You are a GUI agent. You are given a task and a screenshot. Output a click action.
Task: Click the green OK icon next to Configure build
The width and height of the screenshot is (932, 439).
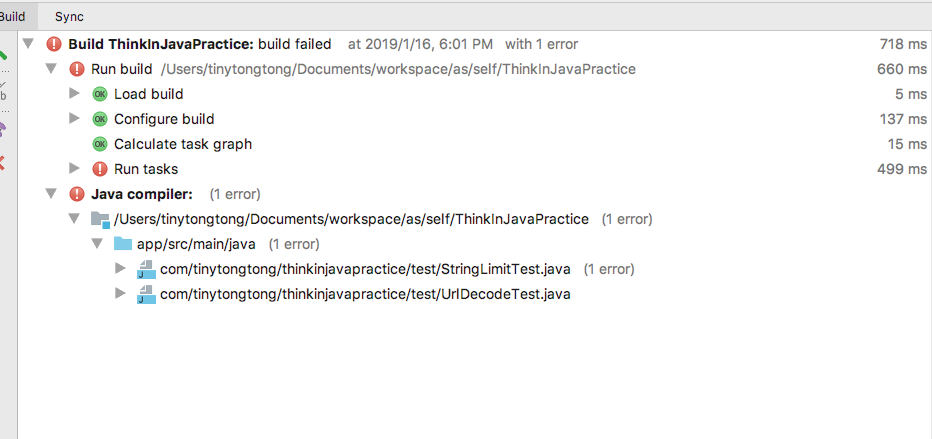coord(100,119)
